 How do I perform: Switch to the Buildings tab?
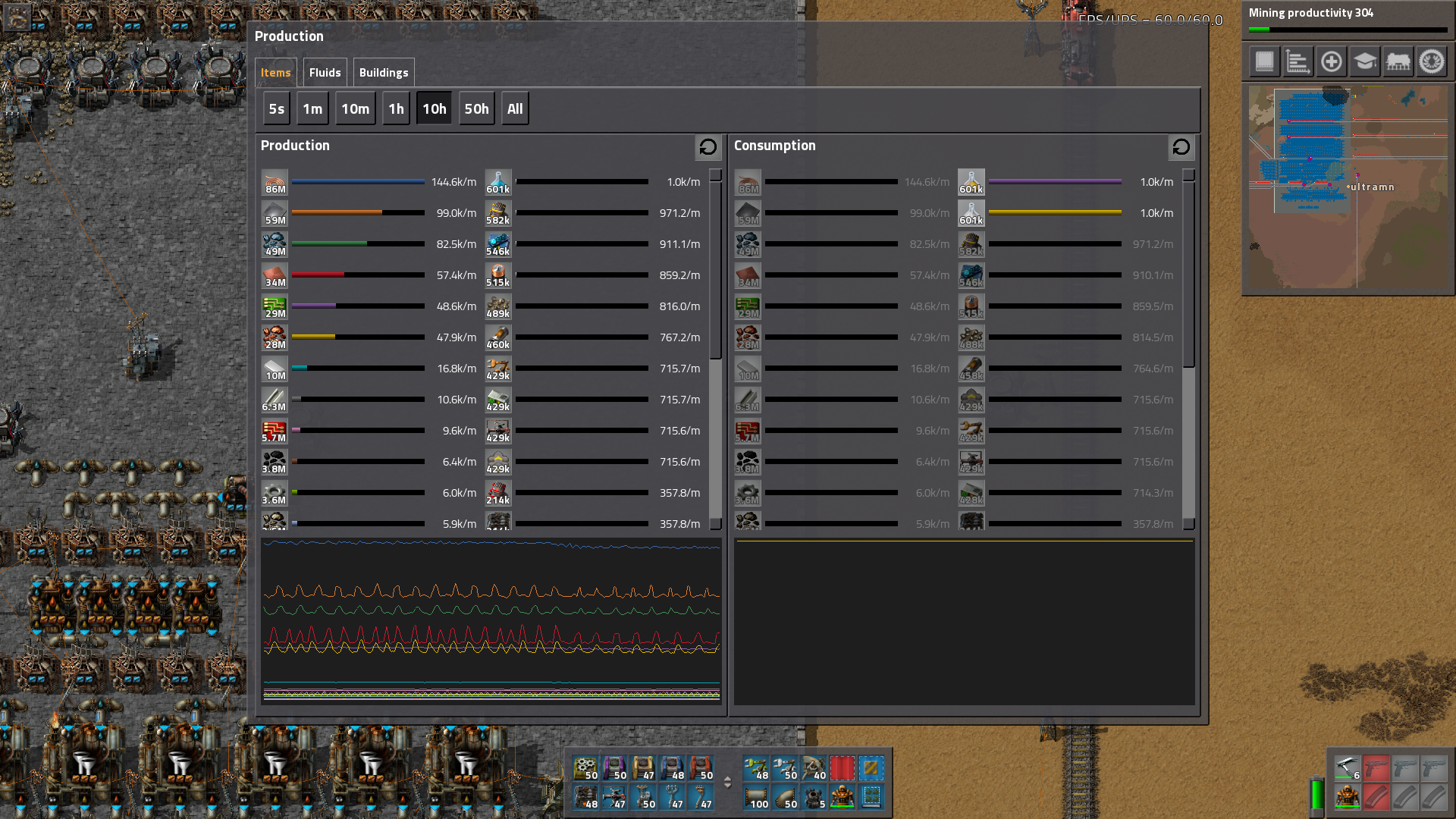coord(383,73)
